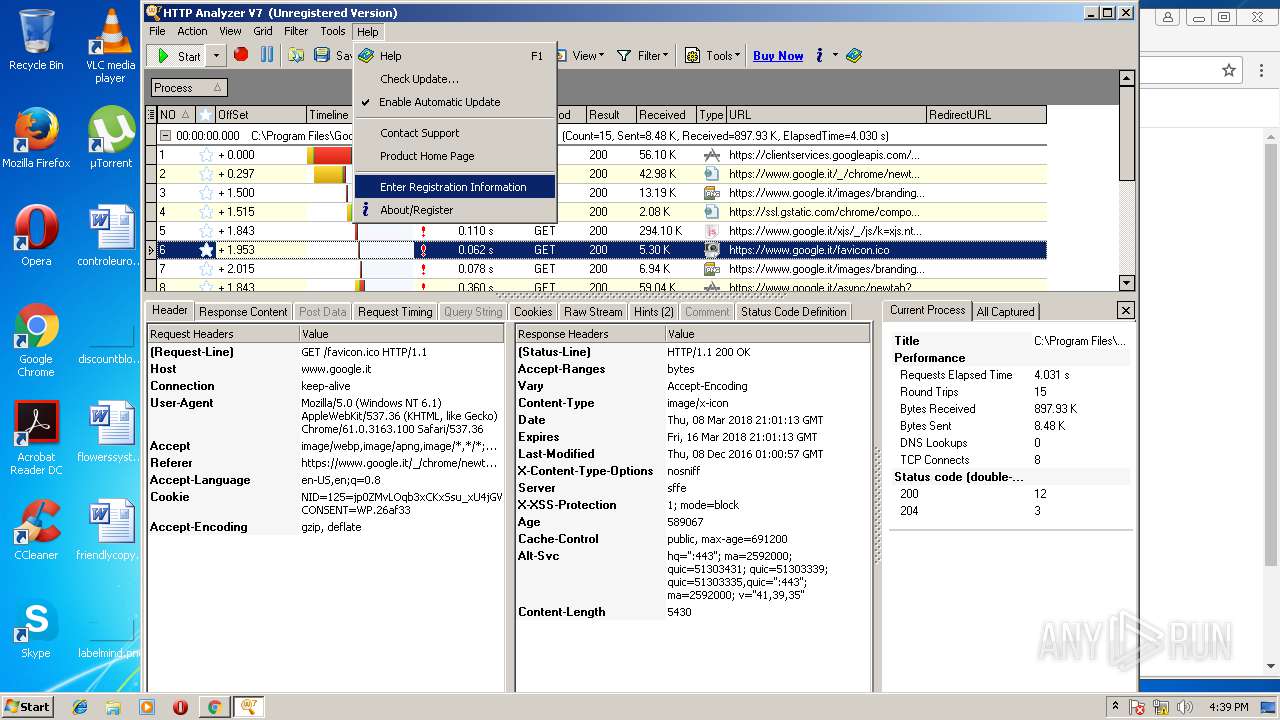Choose Product Home Page menu entry
Screen dimensions: 1280x720
455,156
